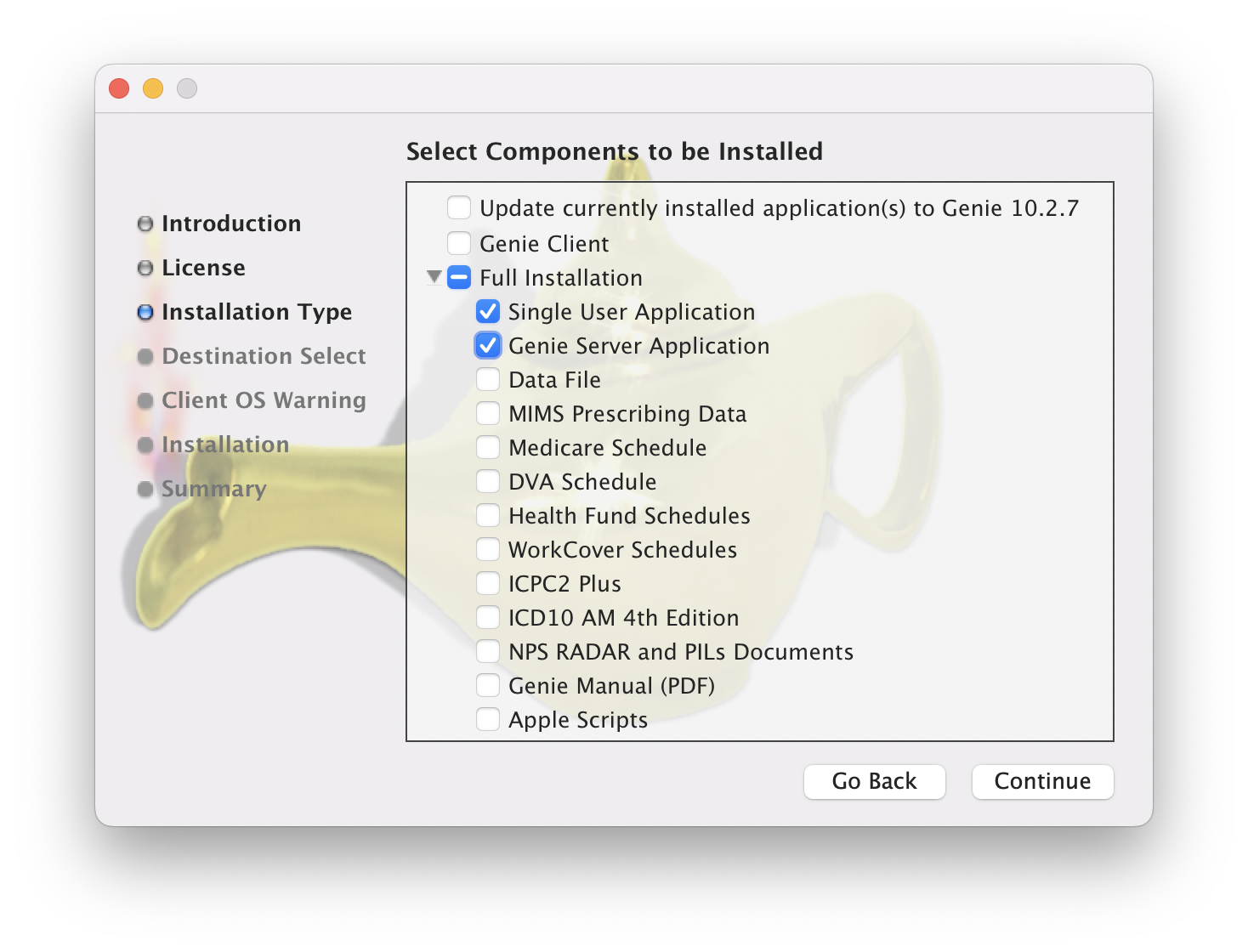Click the Summary step indicator
The width and height of the screenshot is (1248, 952).
[213, 489]
